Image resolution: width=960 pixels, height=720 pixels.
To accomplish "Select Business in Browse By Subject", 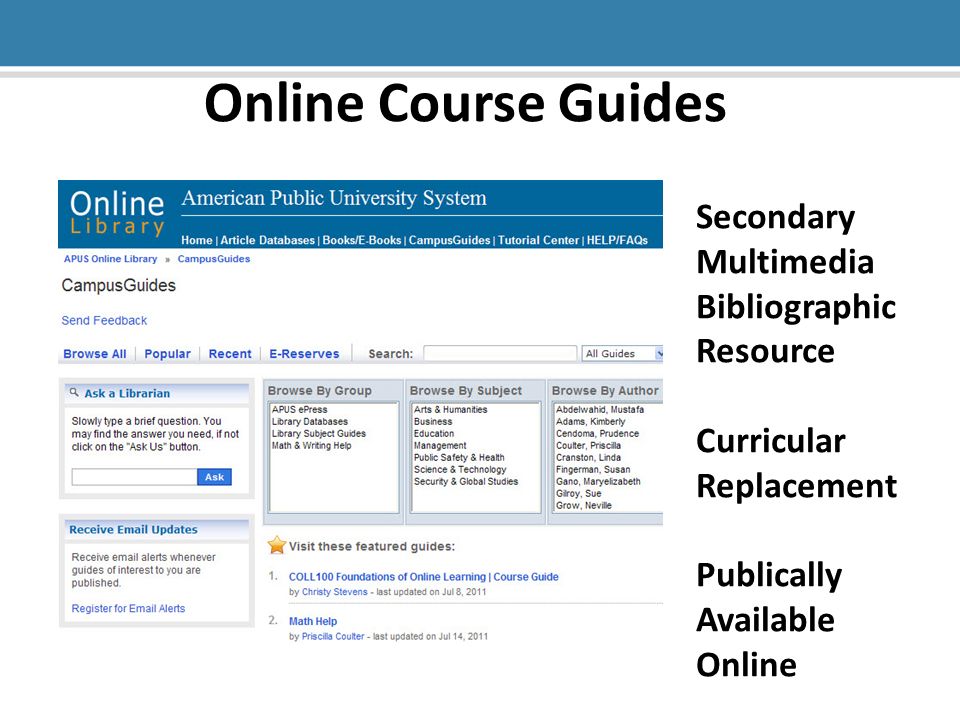I will 433,422.
